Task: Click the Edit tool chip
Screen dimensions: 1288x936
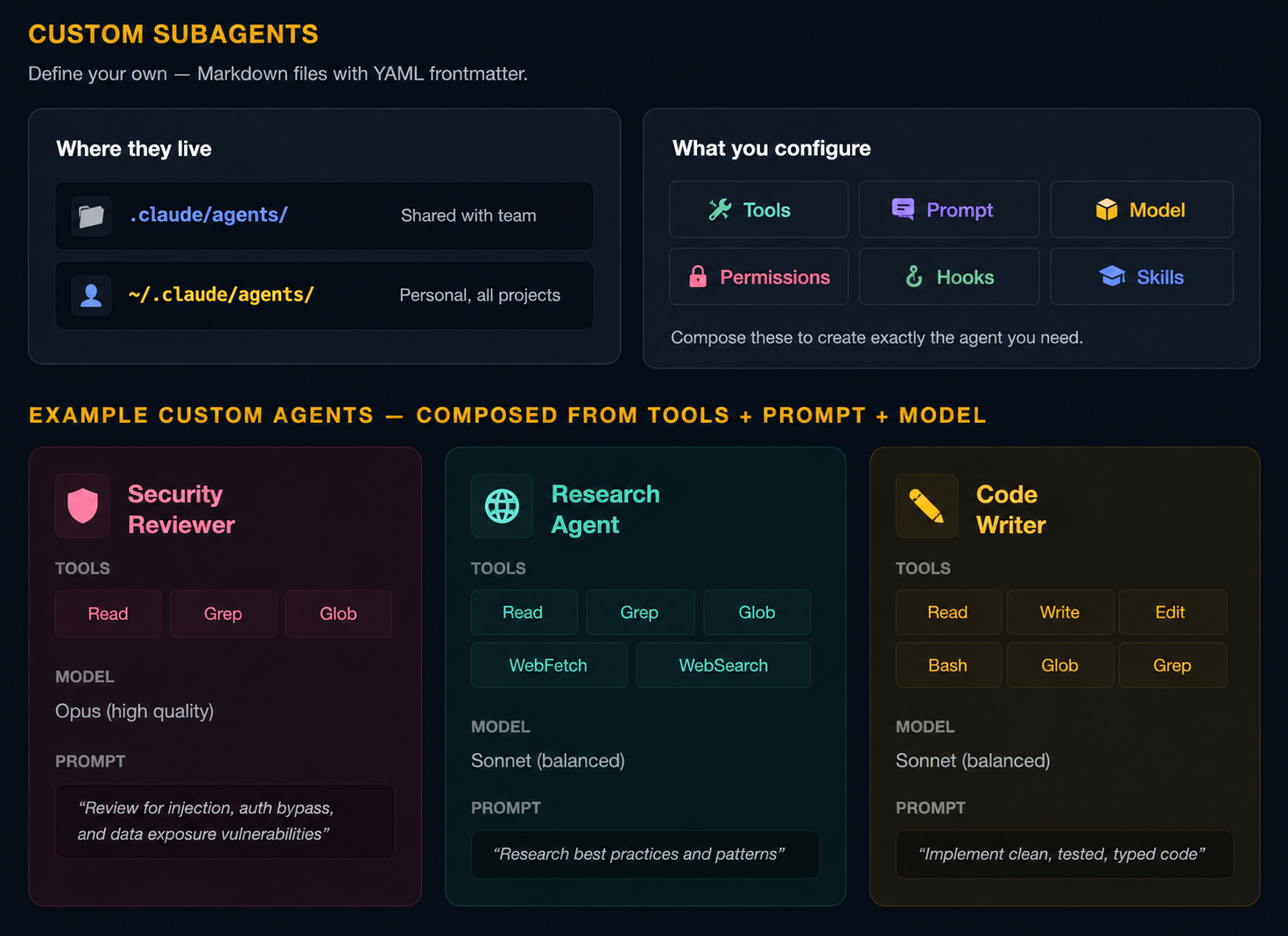Action: [1172, 612]
